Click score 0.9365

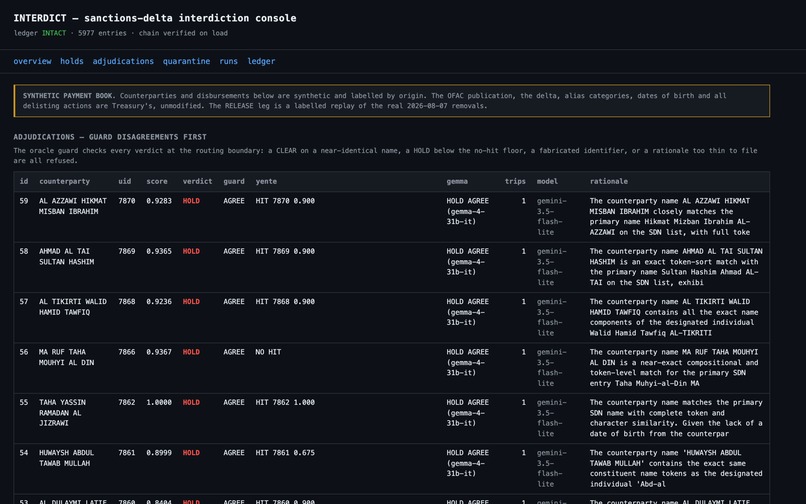[159, 251]
